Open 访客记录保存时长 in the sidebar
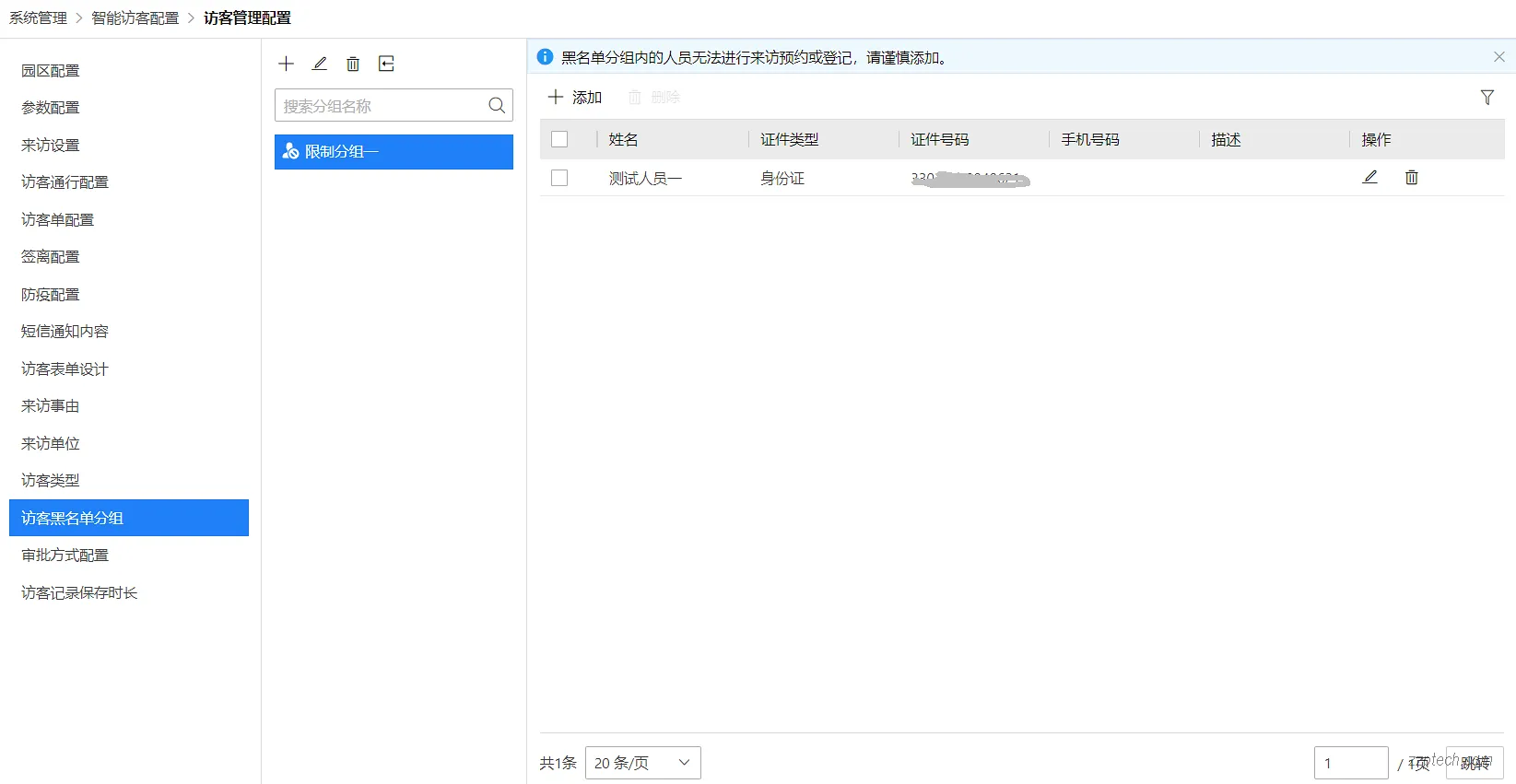Image resolution: width=1516 pixels, height=784 pixels. click(x=79, y=593)
